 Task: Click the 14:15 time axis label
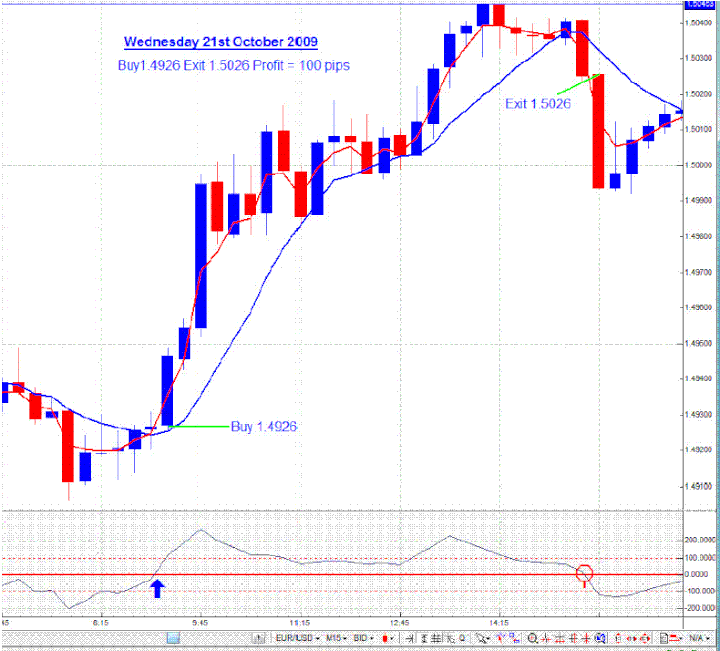(x=499, y=623)
